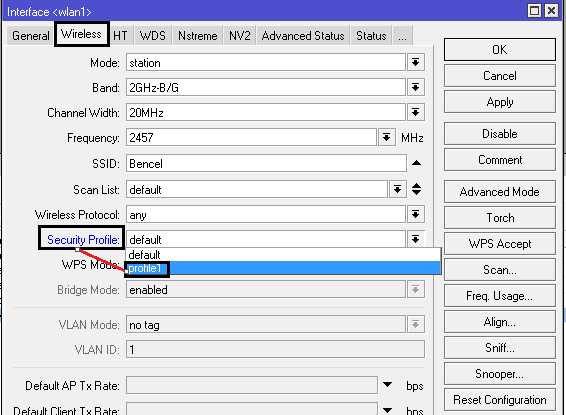Show more tabs with the ellipsis tab
The image size is (566, 415).
pyautogui.click(x=402, y=35)
